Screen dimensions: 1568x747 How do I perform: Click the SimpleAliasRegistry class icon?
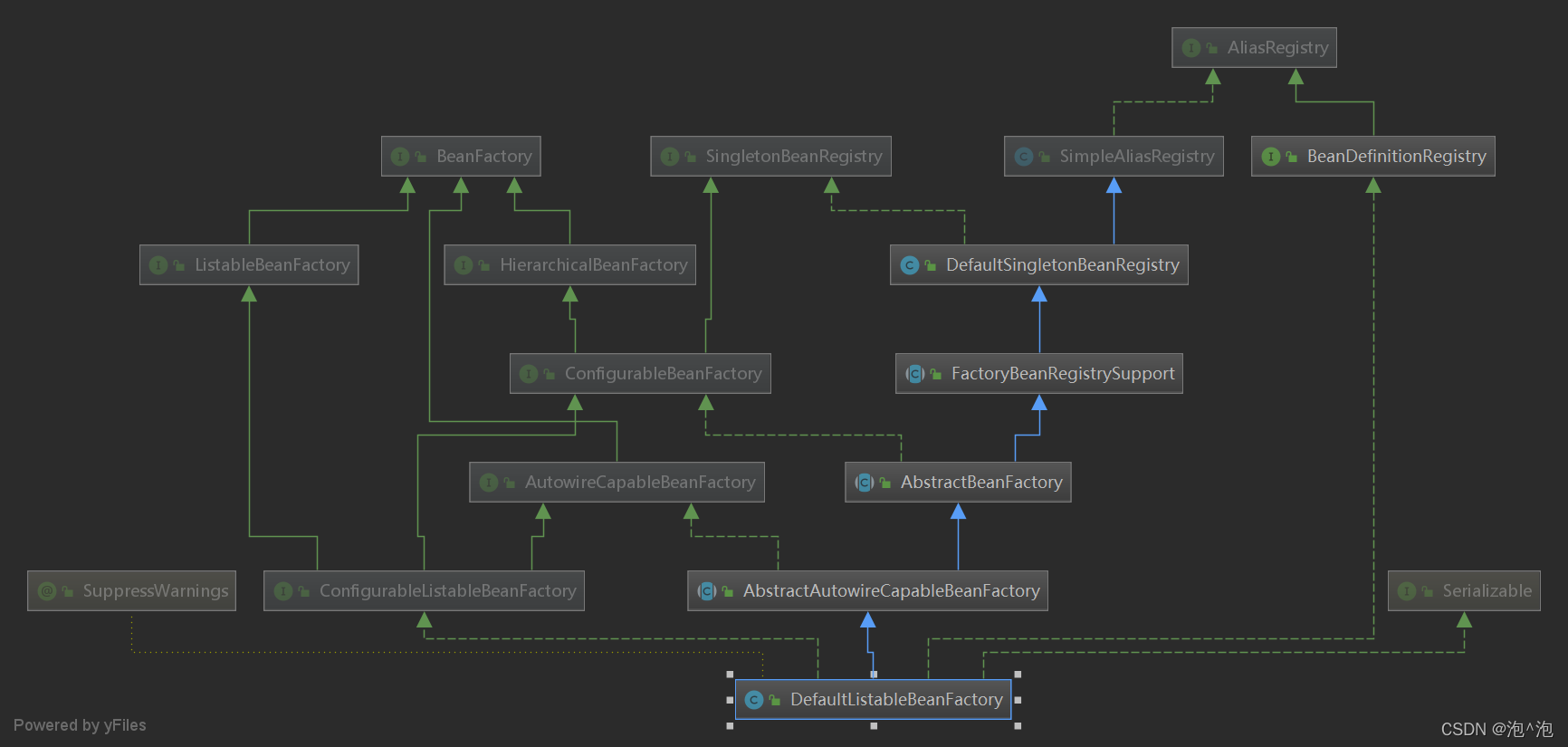click(x=1024, y=157)
